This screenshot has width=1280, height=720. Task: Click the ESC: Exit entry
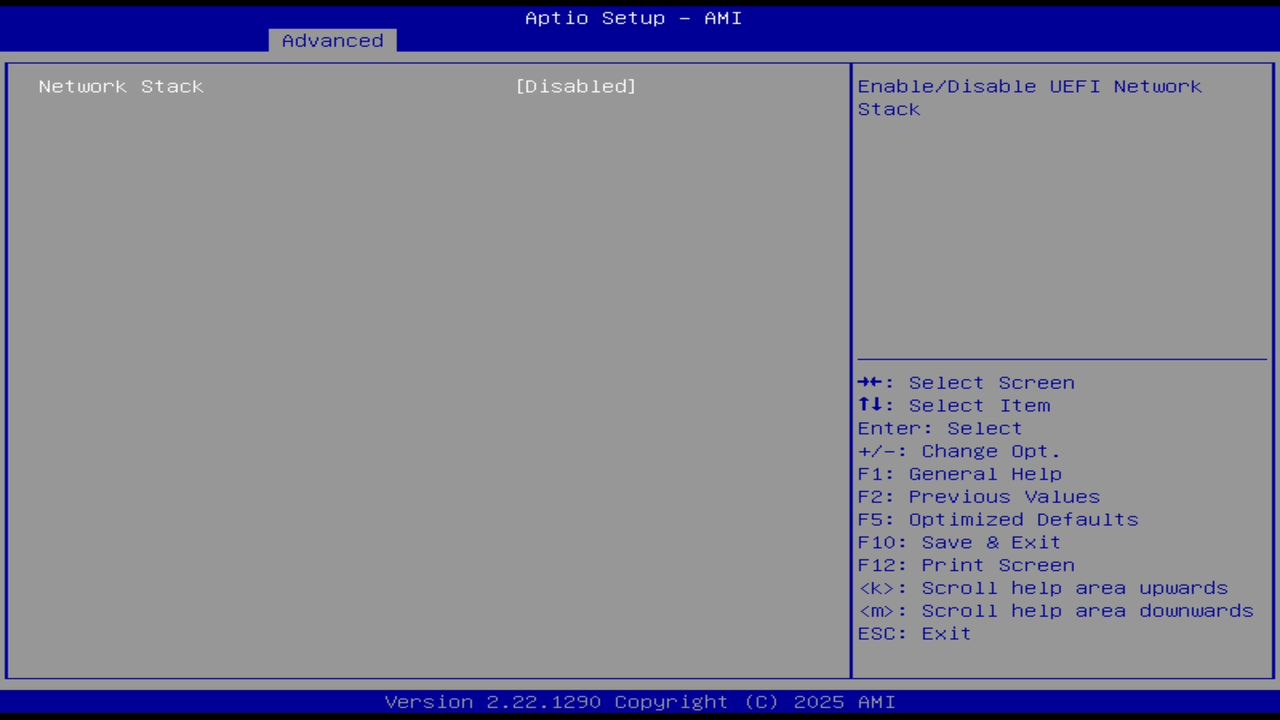tap(913, 633)
